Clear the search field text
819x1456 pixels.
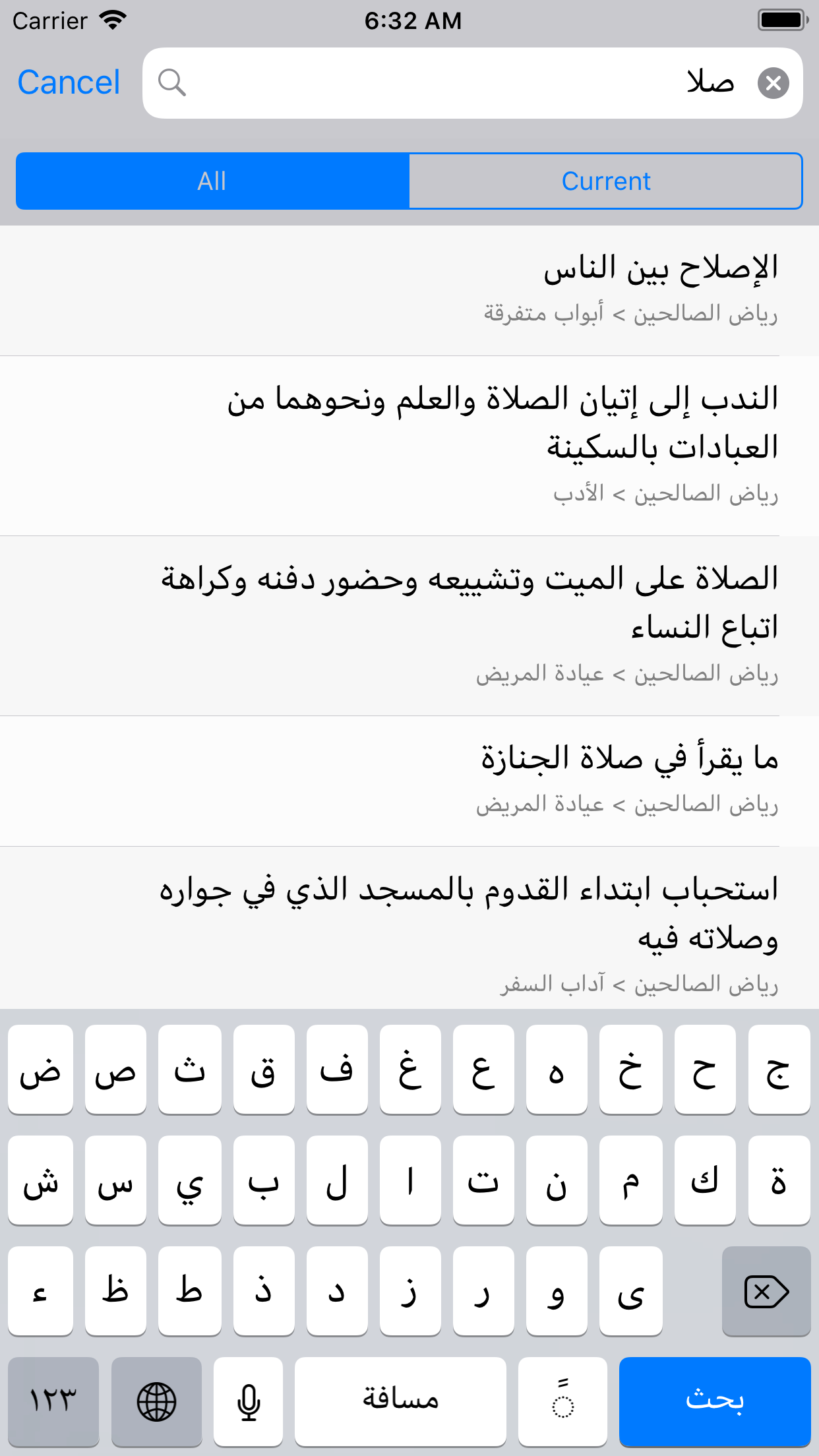[x=773, y=83]
